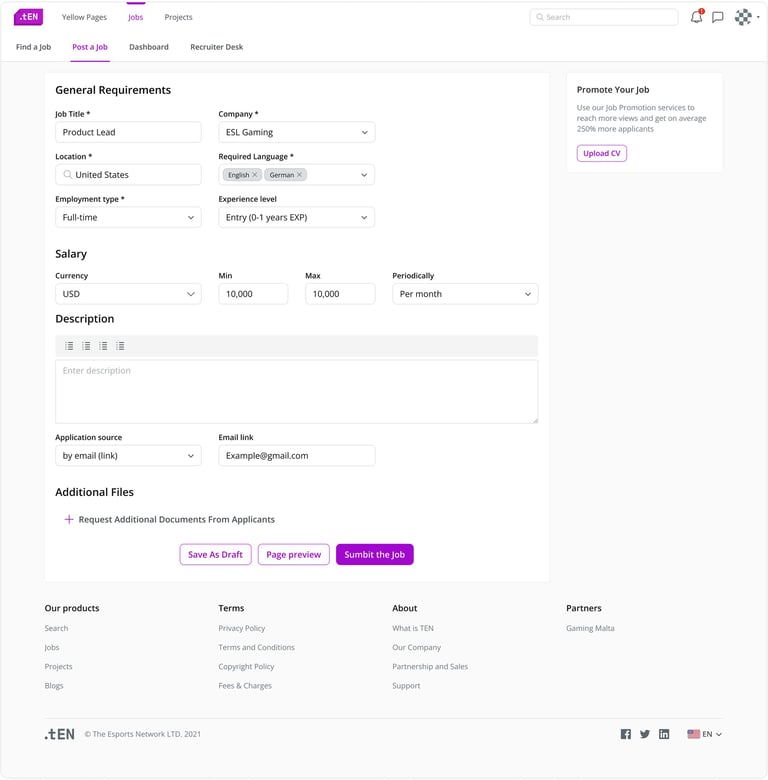This screenshot has height=780, width=768.
Task: Open the chat messages icon
Action: point(717,17)
